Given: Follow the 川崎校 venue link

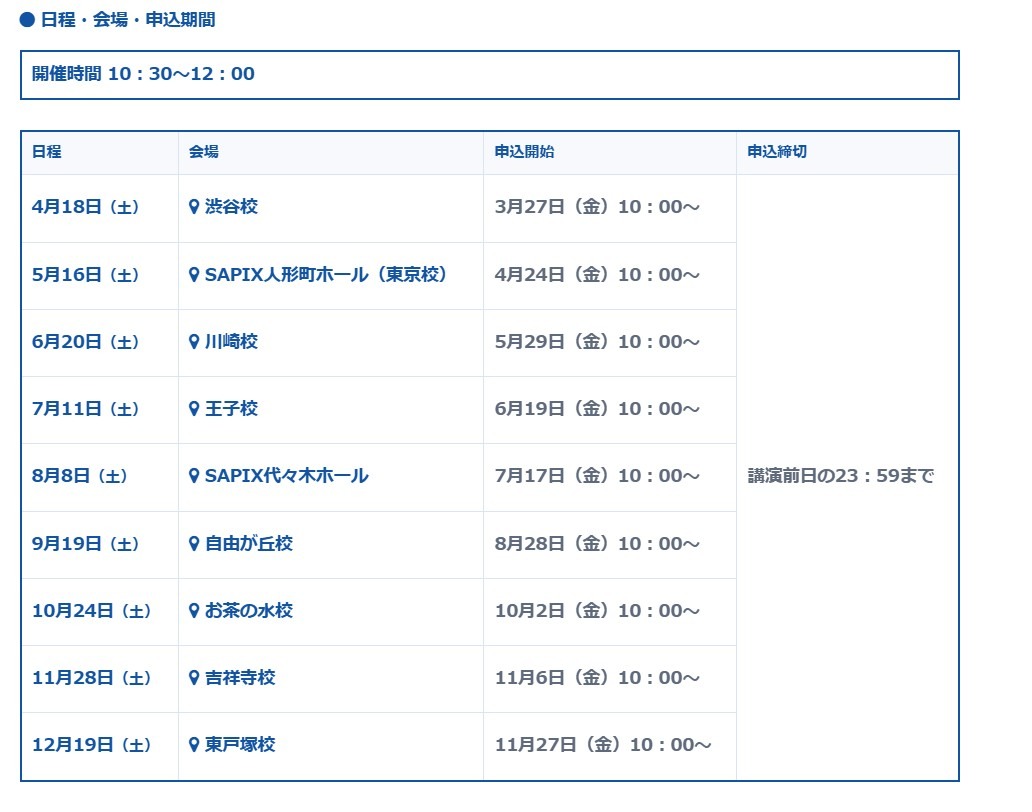Looking at the screenshot, I should pos(231,342).
